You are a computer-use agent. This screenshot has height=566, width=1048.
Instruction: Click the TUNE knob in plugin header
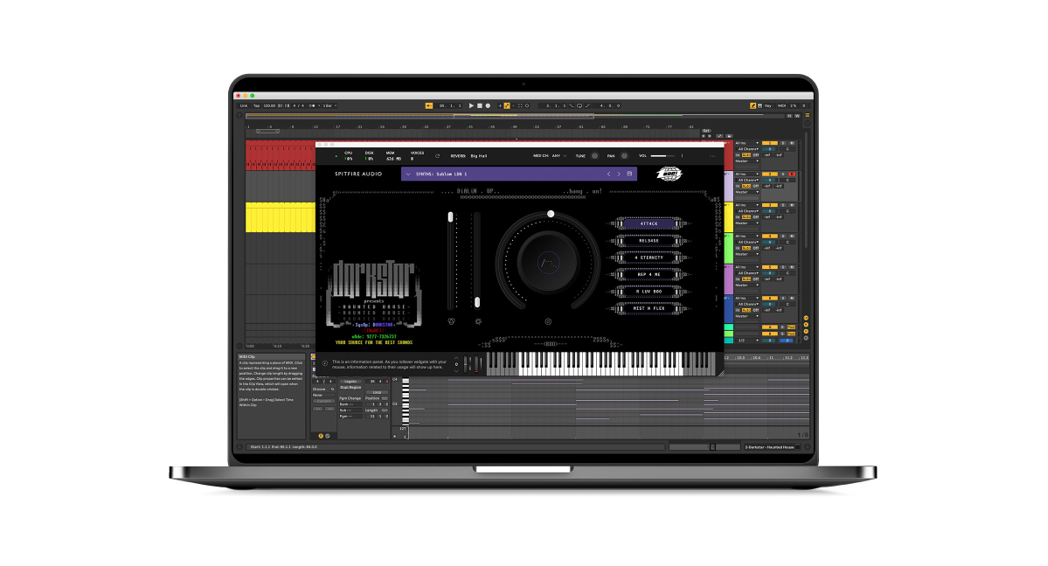[x=595, y=156]
